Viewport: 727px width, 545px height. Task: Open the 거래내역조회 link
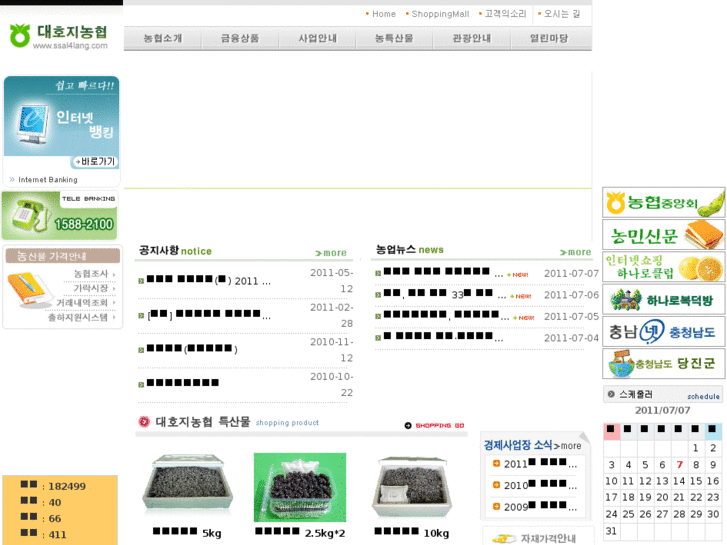(x=82, y=303)
